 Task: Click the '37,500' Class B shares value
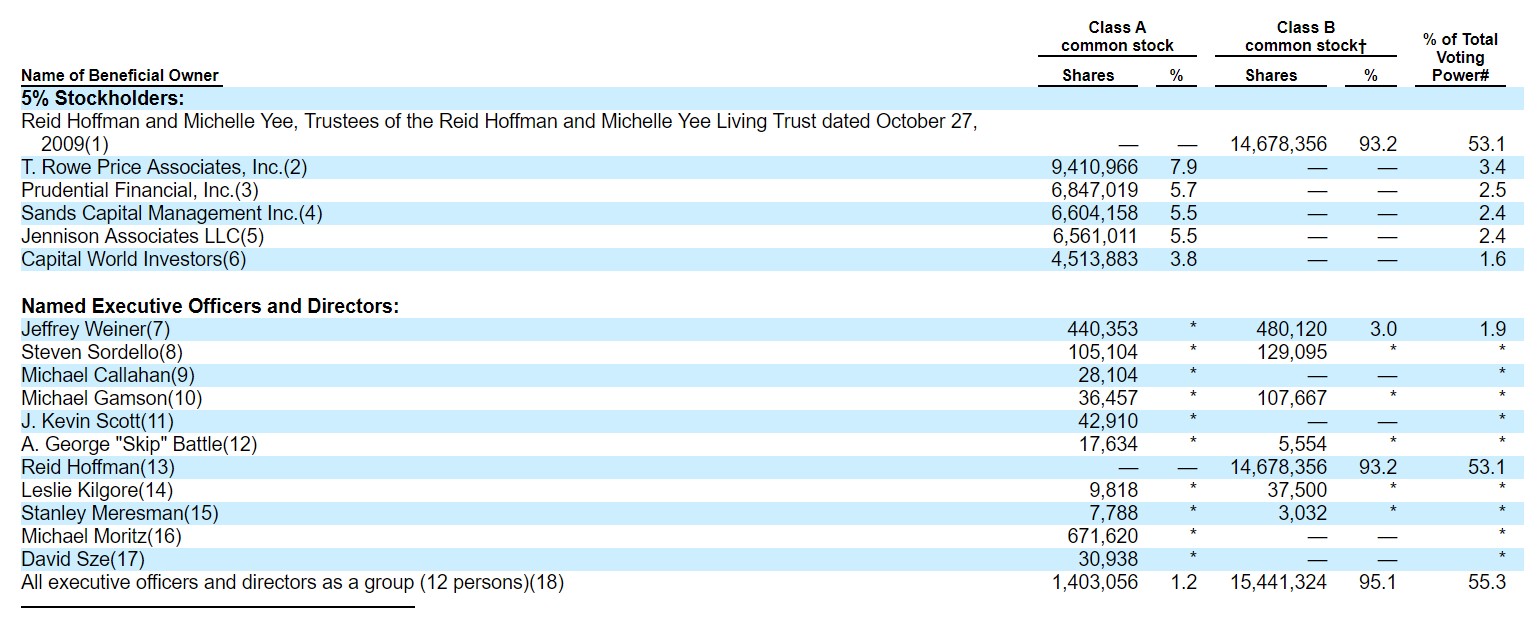1298,490
